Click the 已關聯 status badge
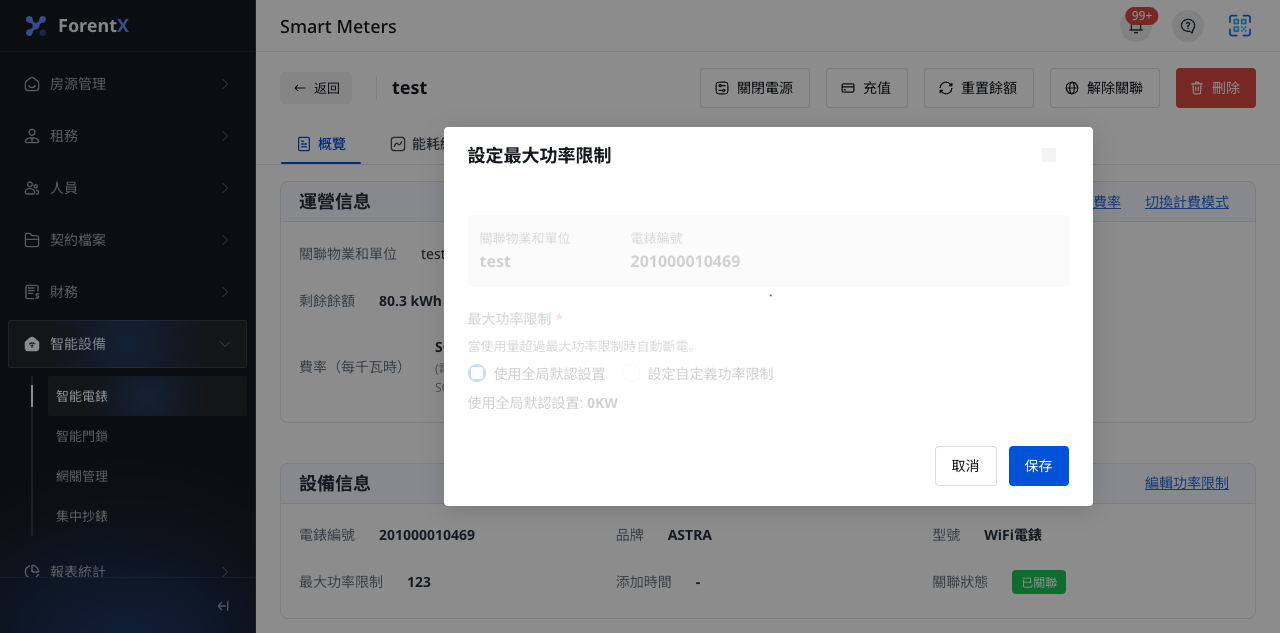 pos(1039,582)
